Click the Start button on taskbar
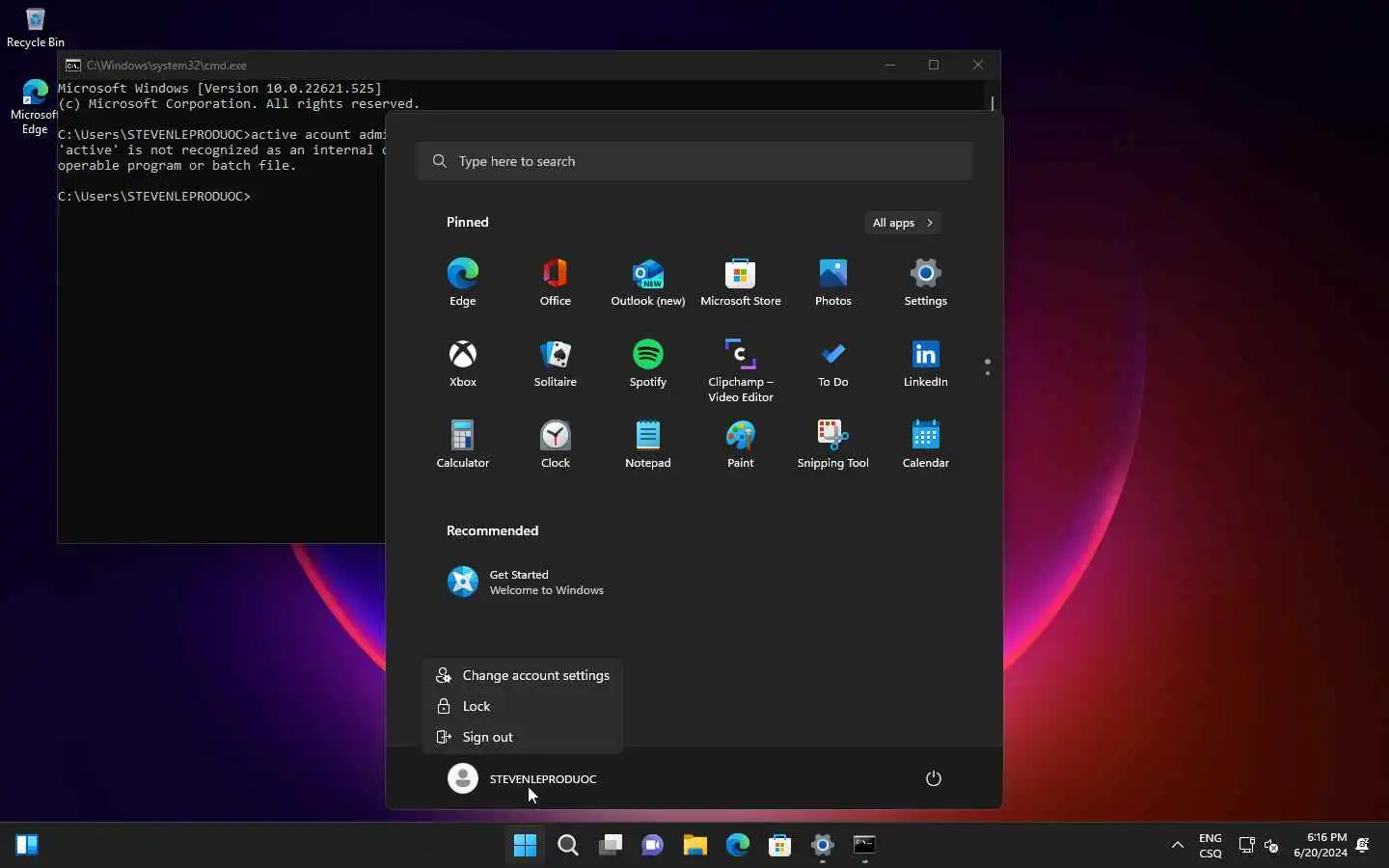The height and width of the screenshot is (868, 1389). [526, 846]
